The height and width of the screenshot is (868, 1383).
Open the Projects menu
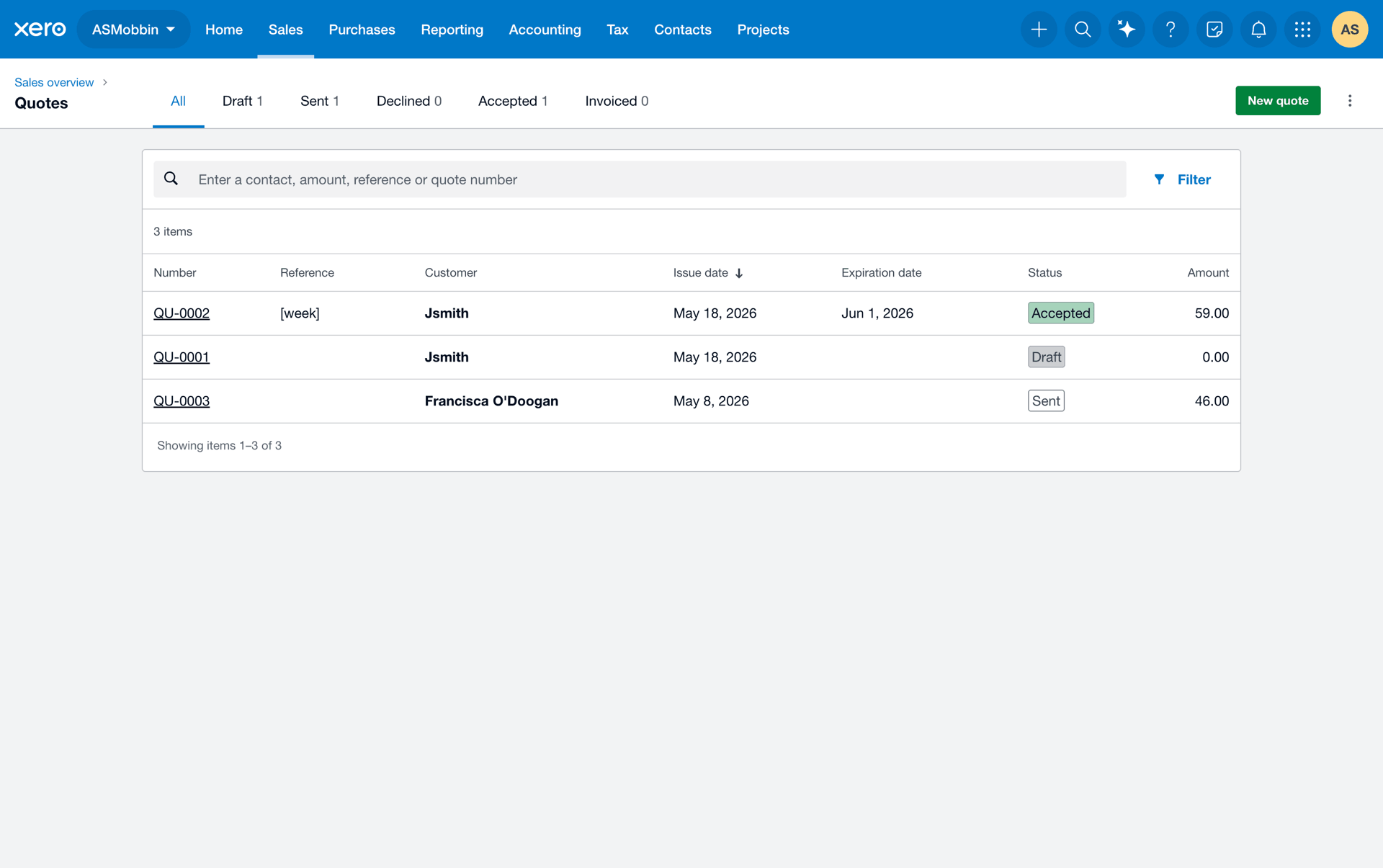[763, 30]
